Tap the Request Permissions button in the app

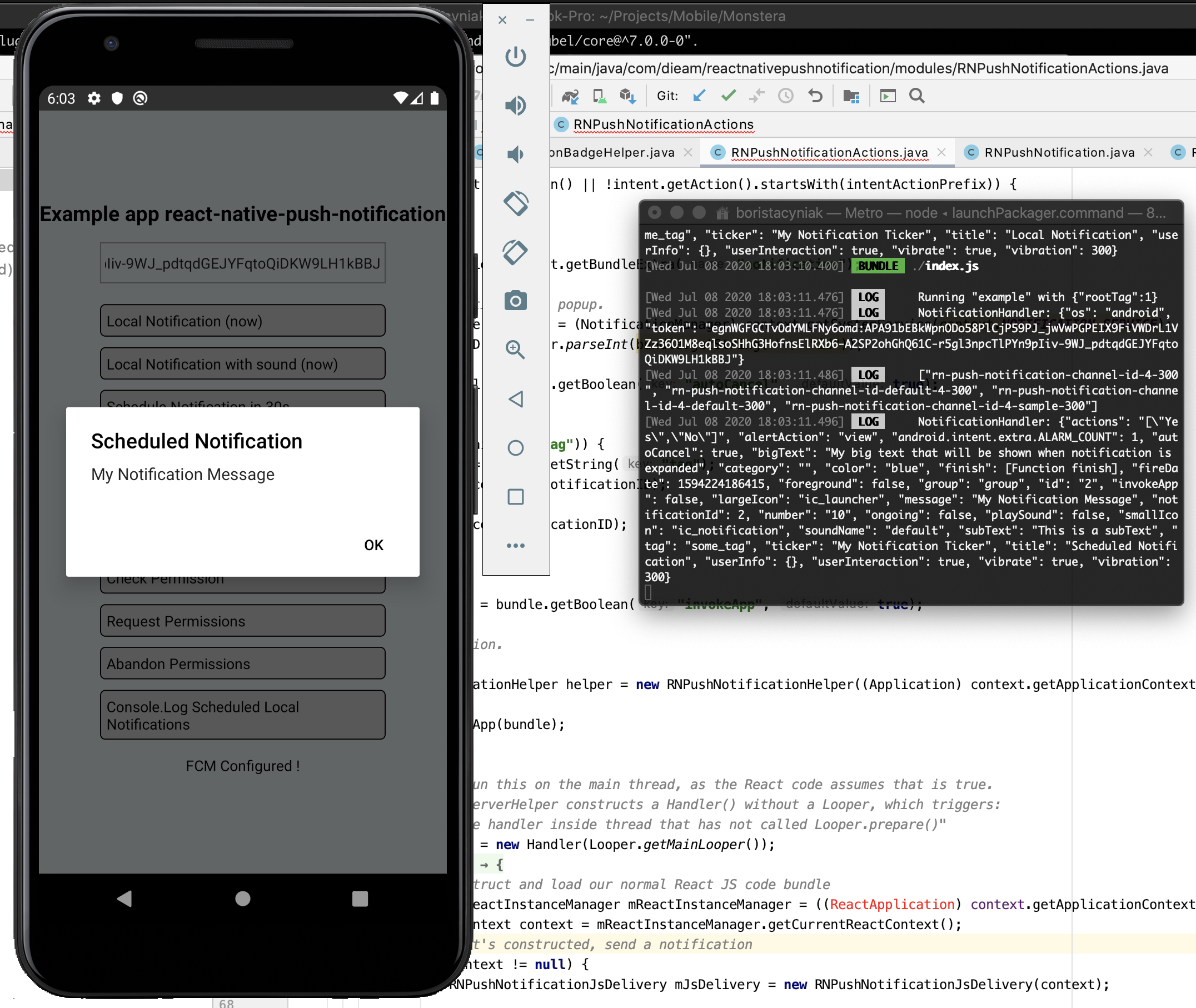[x=242, y=621]
